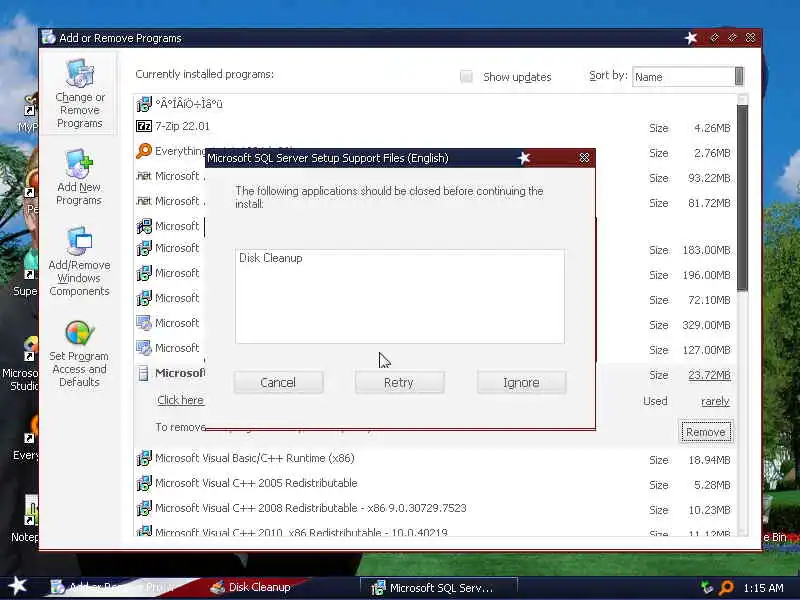Select the Disk Cleanup entry in the list

[x=270, y=258]
